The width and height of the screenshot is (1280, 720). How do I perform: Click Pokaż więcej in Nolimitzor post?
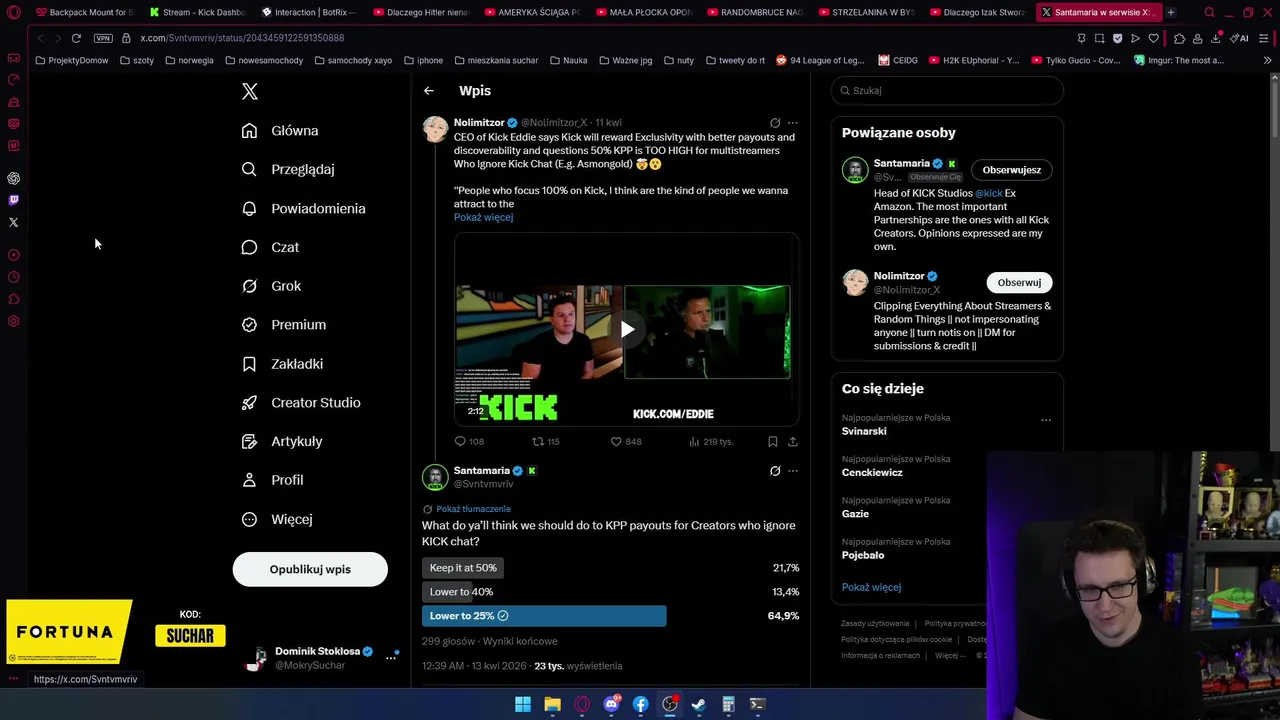click(x=483, y=217)
